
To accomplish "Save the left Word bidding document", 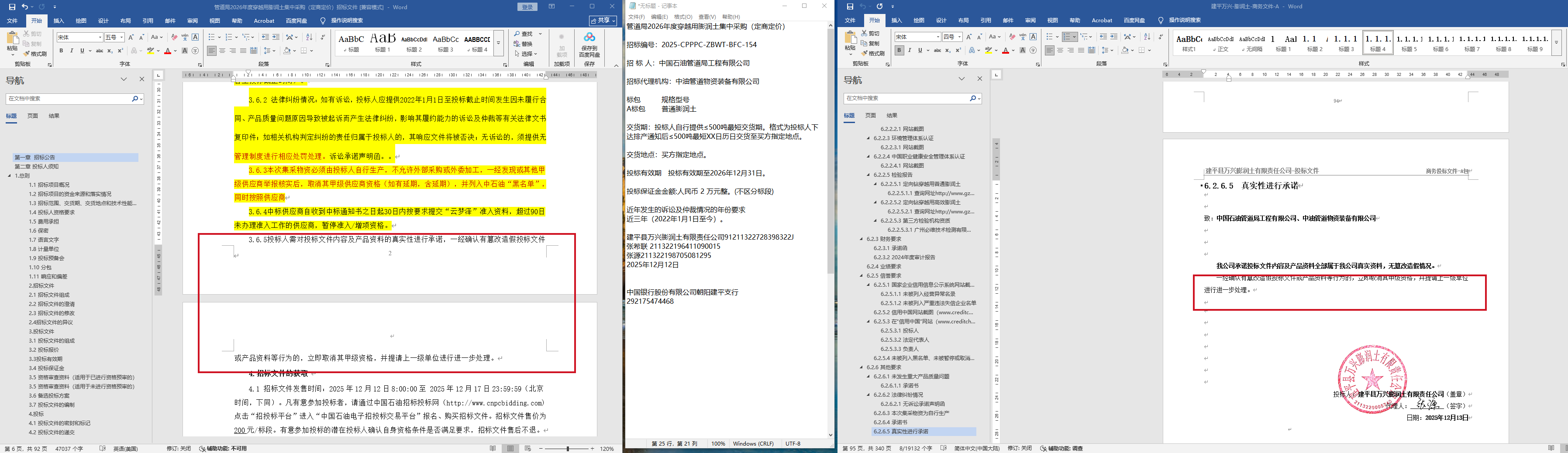I will pos(11,7).
